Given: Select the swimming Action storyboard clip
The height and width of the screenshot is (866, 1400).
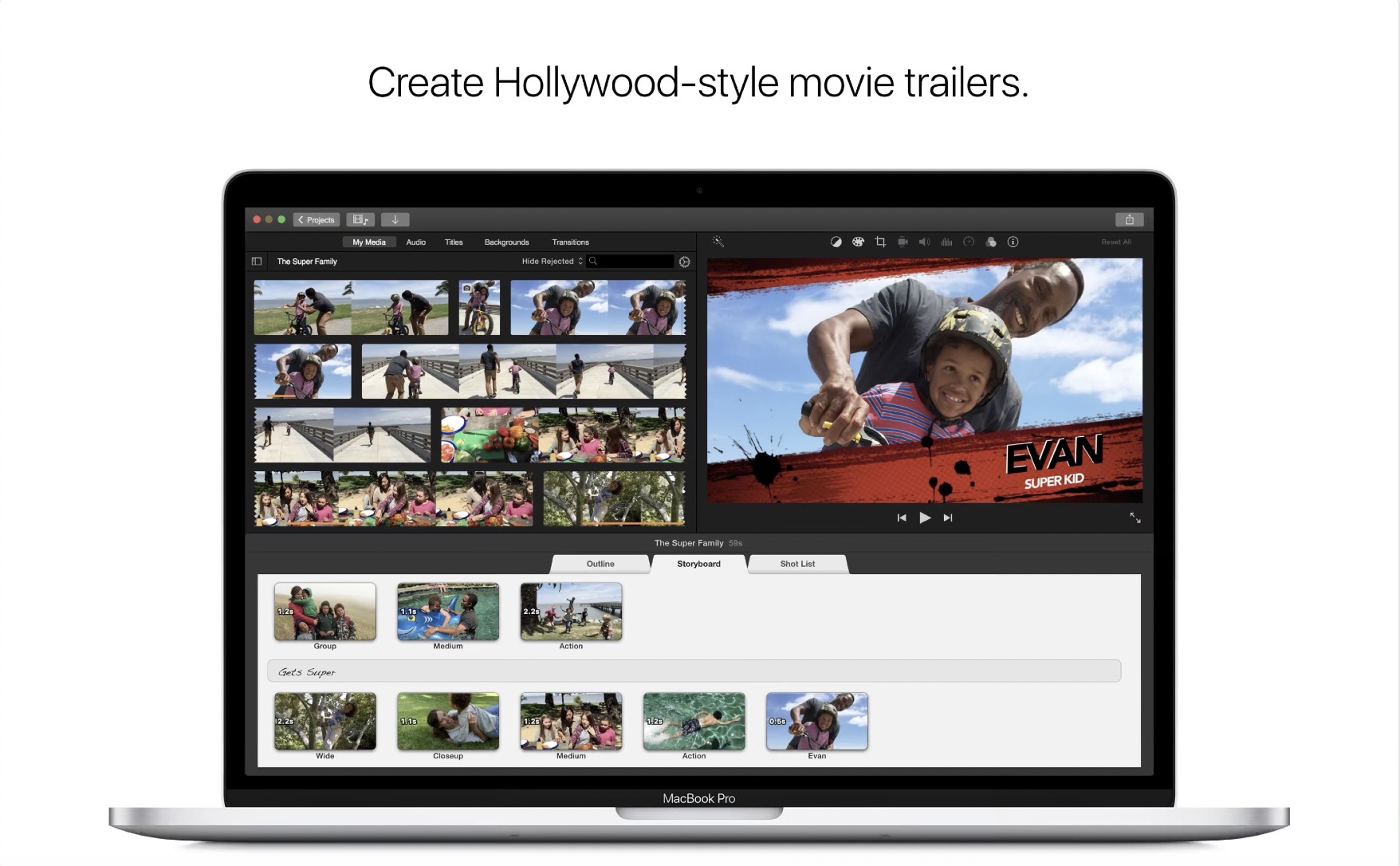Looking at the screenshot, I should (x=694, y=722).
